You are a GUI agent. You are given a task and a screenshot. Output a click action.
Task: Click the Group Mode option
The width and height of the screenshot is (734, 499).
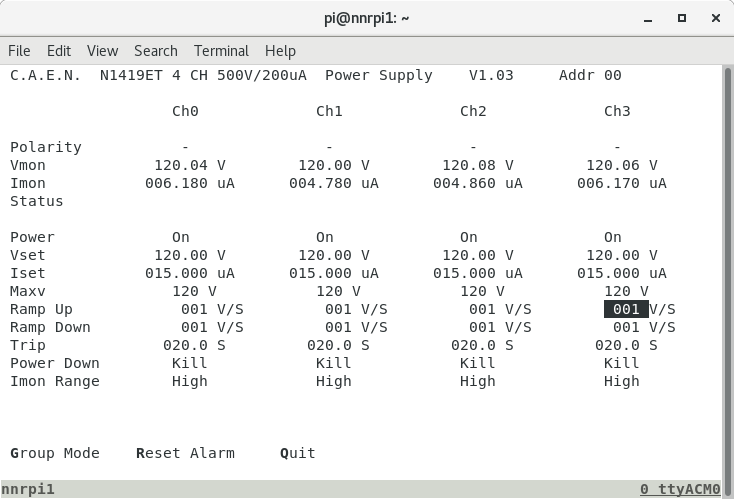click(55, 453)
